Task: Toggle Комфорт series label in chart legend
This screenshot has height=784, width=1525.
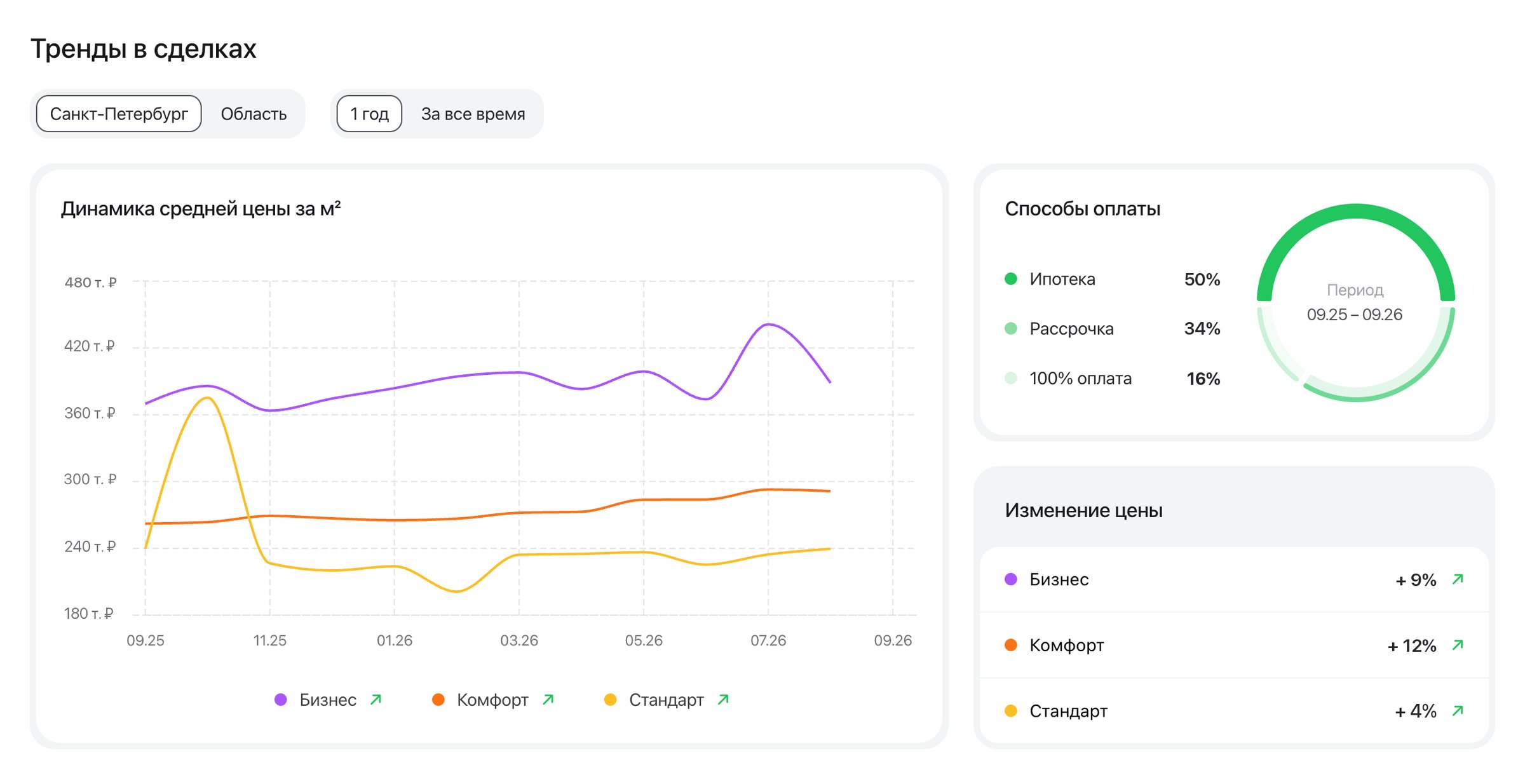Action: pos(492,700)
